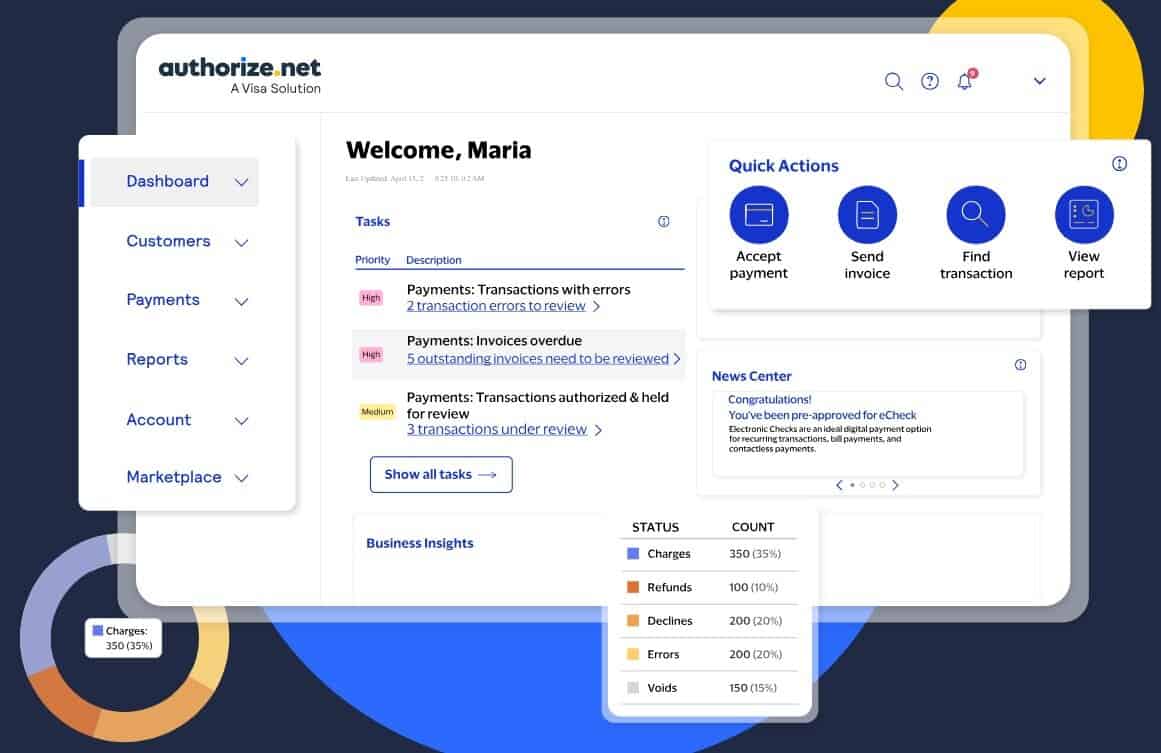The image size is (1161, 753).
Task: Open the Customers section
Action: coord(168,241)
